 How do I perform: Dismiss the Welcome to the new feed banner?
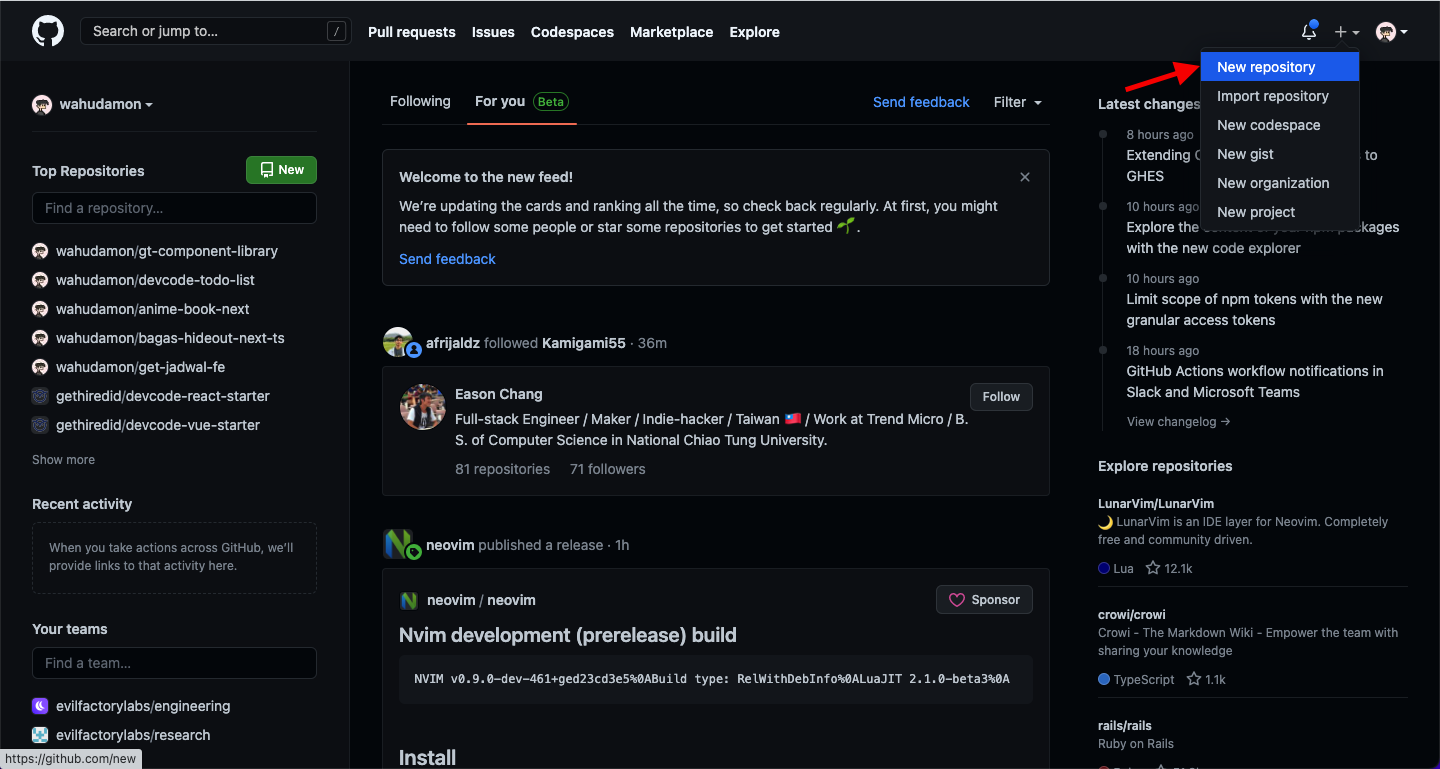point(1025,177)
